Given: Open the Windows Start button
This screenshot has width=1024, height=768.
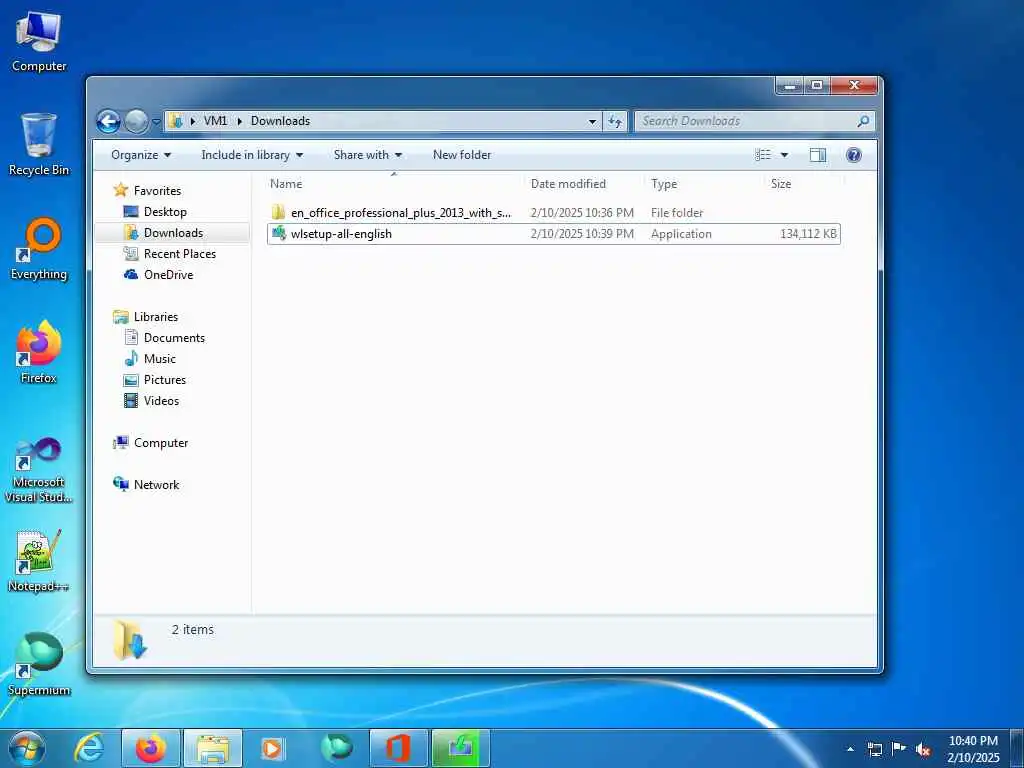Looking at the screenshot, I should 26,748.
